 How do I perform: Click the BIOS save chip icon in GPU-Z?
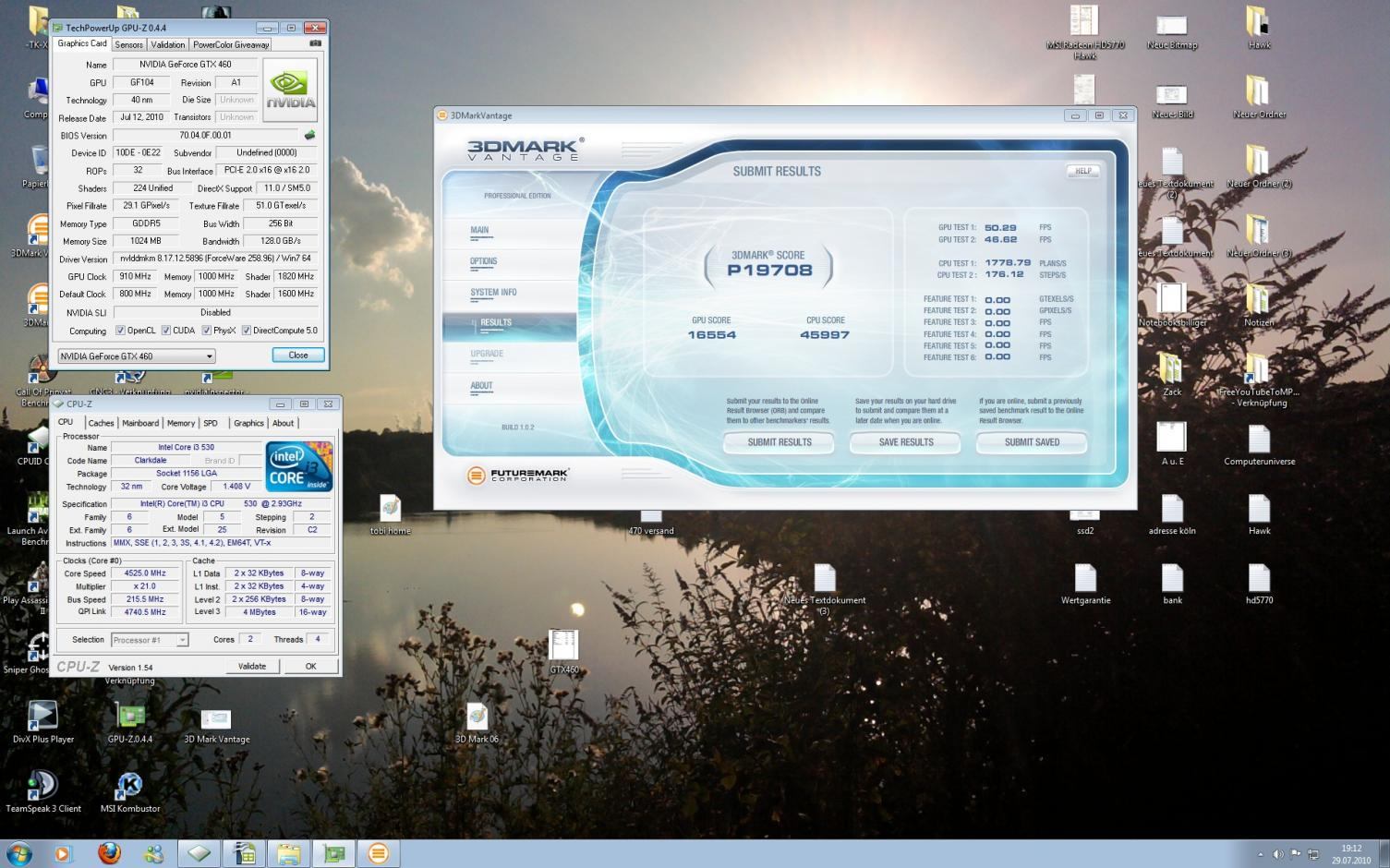click(309, 135)
